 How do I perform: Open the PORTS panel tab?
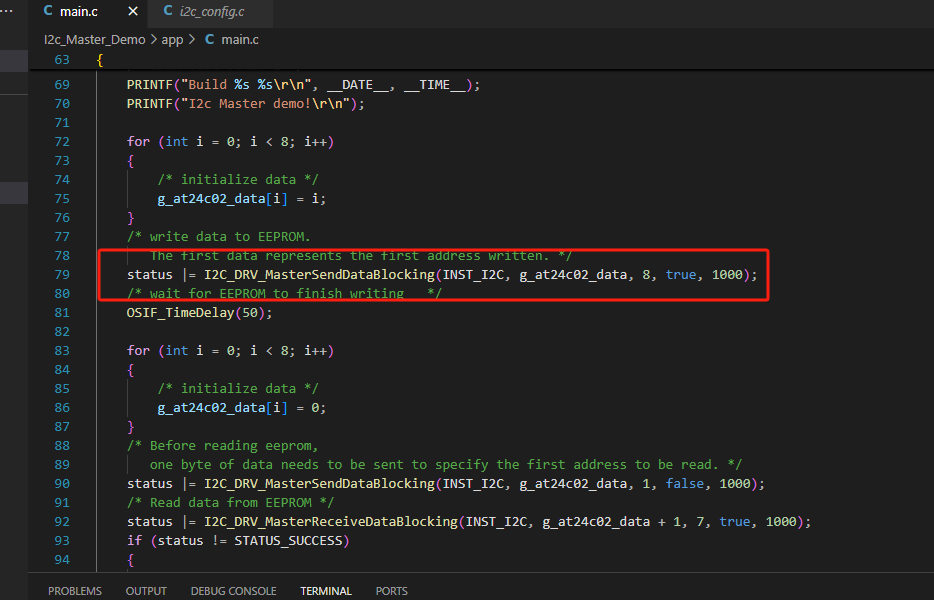(391, 590)
